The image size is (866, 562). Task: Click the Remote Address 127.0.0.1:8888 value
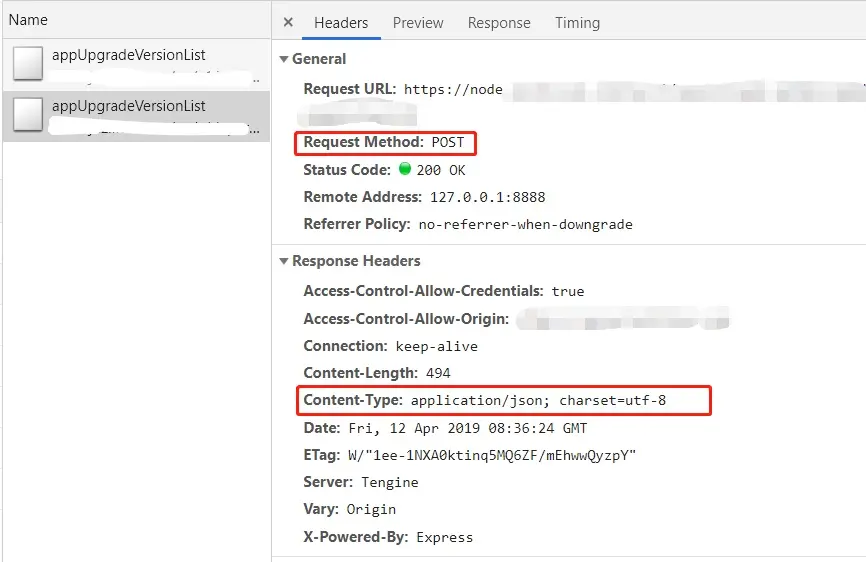(x=487, y=197)
